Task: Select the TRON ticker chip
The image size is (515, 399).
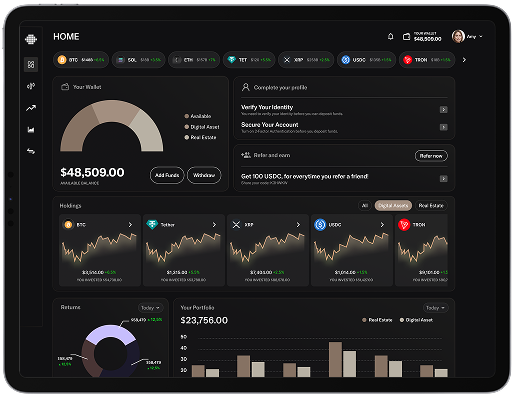Action: point(427,60)
